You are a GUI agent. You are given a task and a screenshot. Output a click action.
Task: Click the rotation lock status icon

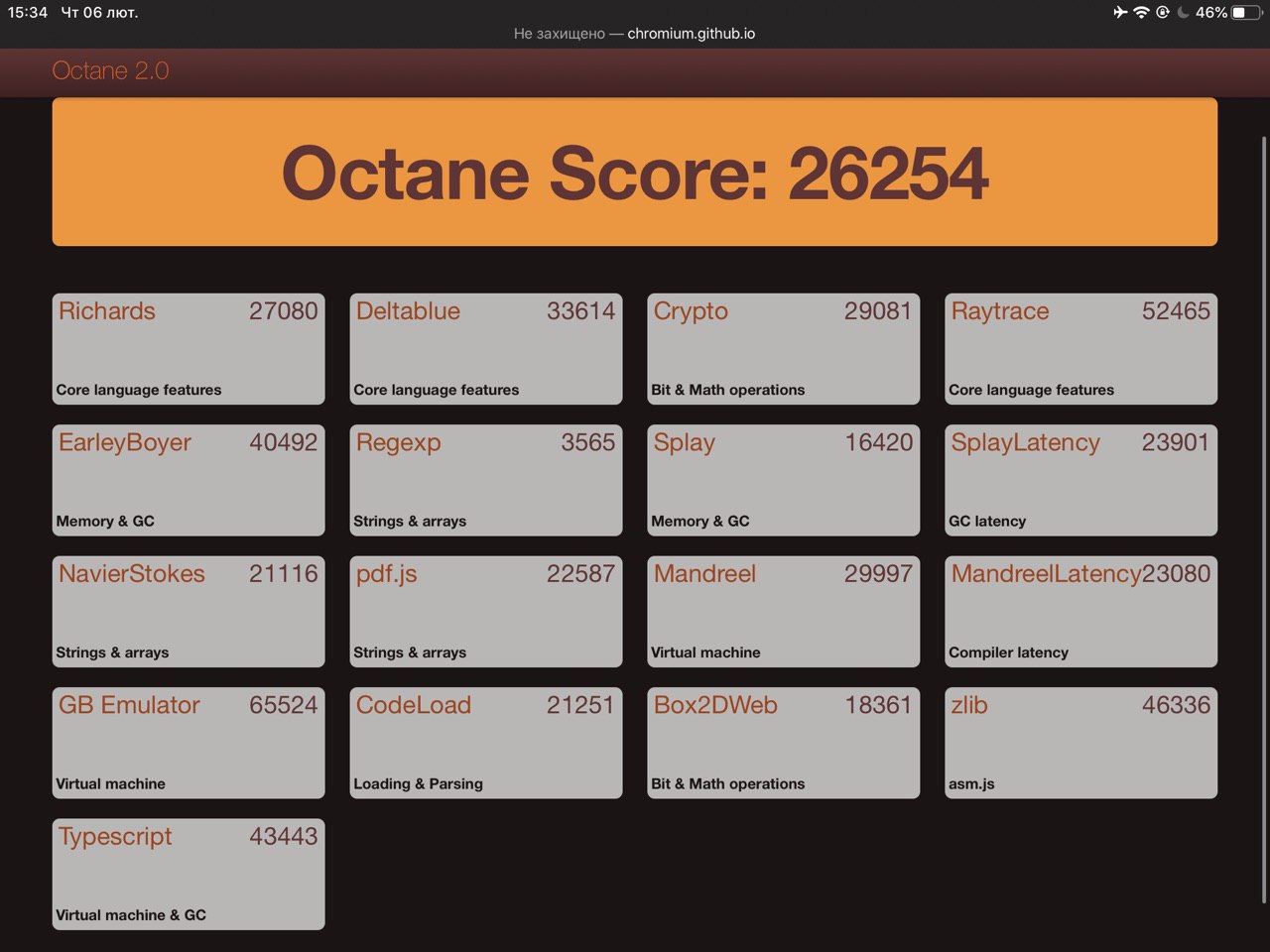point(1163,13)
